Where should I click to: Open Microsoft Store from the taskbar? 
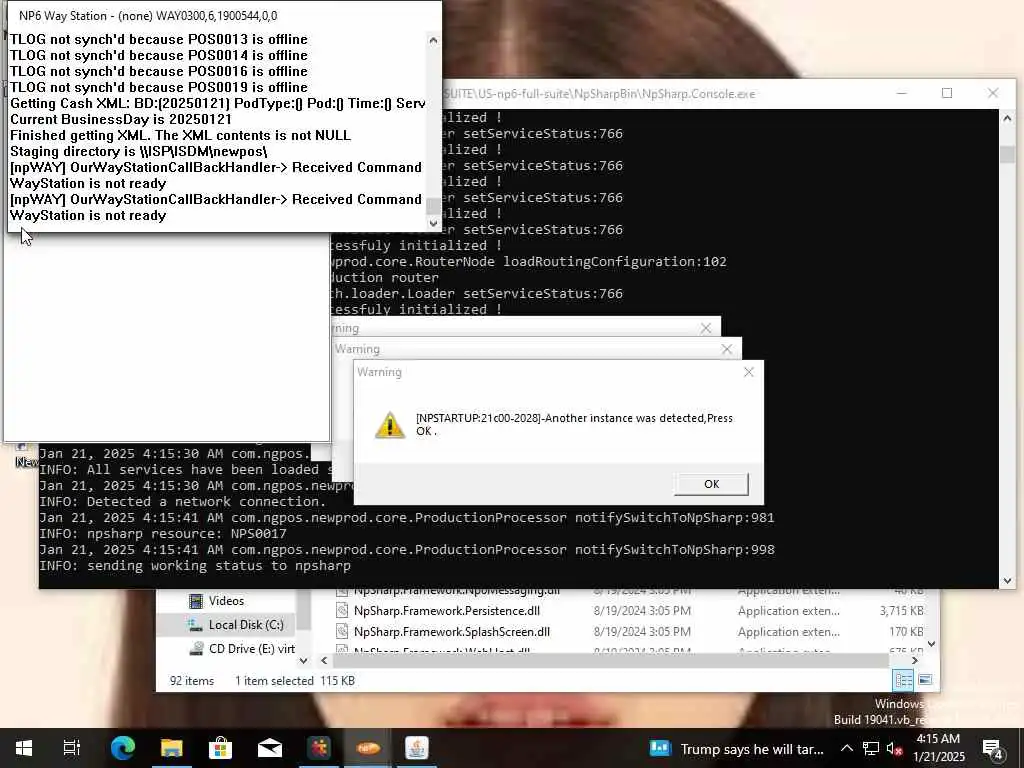tap(220, 748)
